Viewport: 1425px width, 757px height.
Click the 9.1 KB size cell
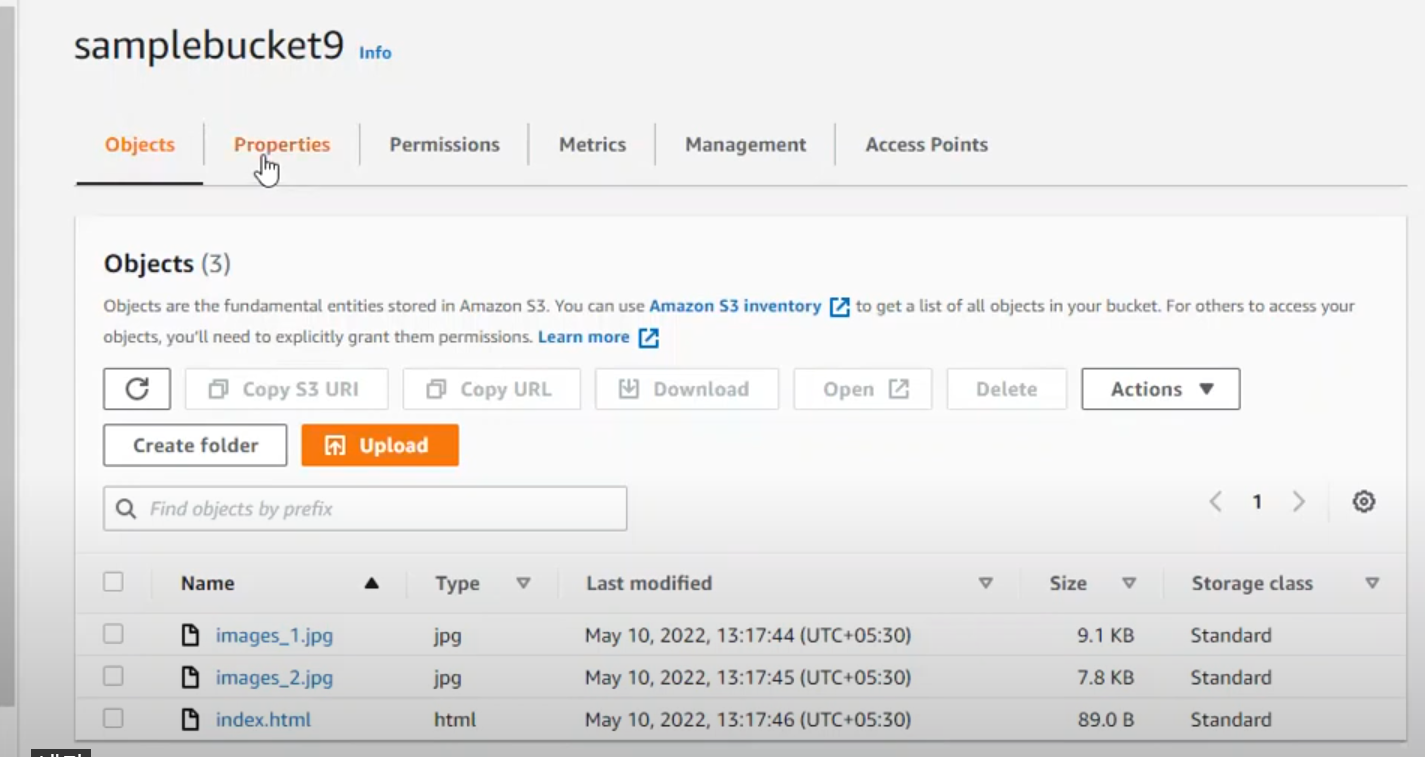pyautogui.click(x=1105, y=635)
